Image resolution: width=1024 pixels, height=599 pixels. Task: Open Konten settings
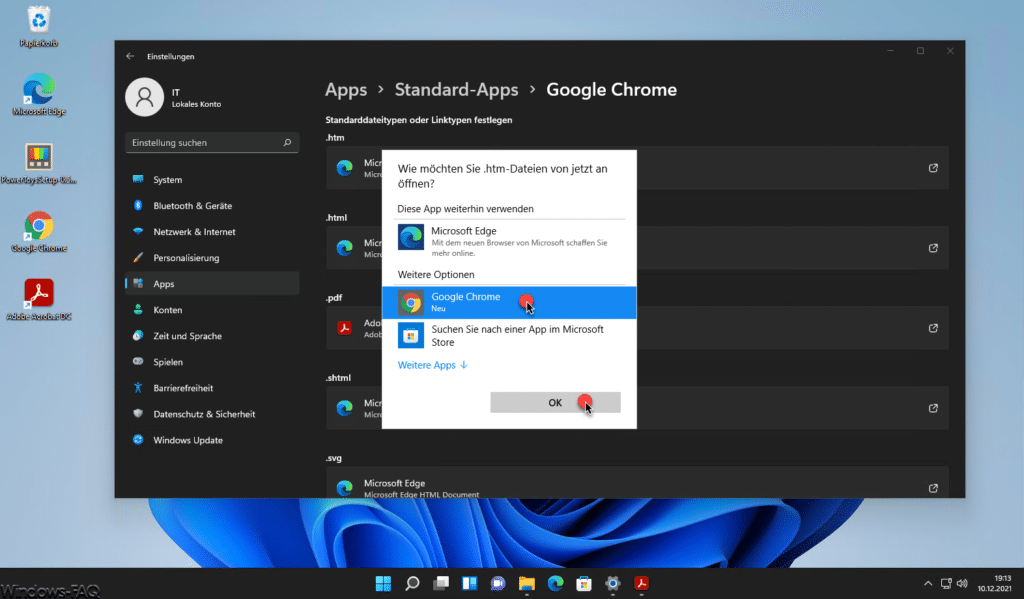212,310
